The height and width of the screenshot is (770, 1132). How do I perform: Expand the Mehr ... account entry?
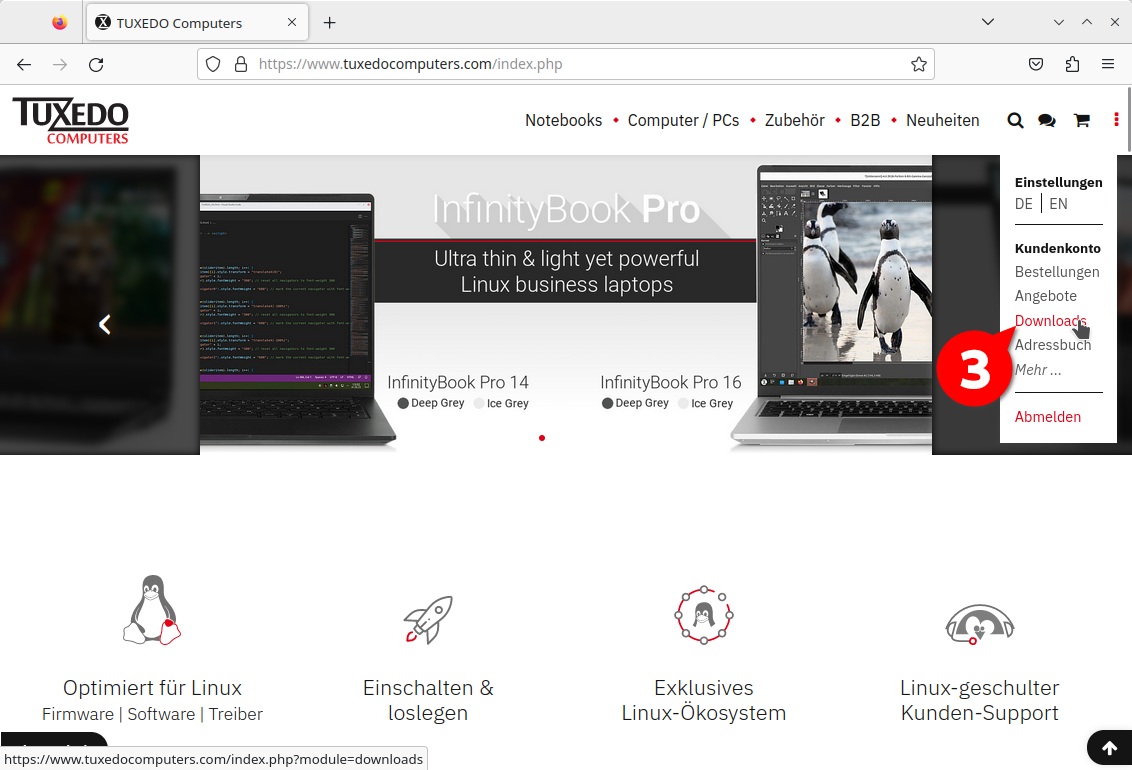(1037, 369)
